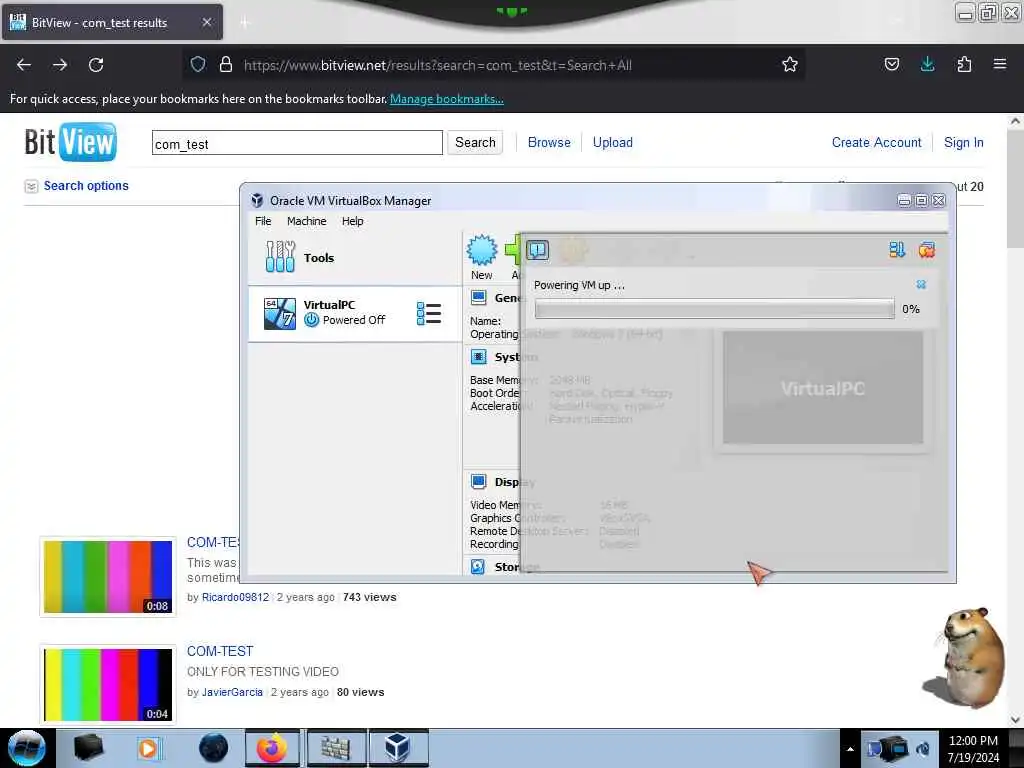
Task: Click the Firefox taskbar icon
Action: click(x=272, y=748)
